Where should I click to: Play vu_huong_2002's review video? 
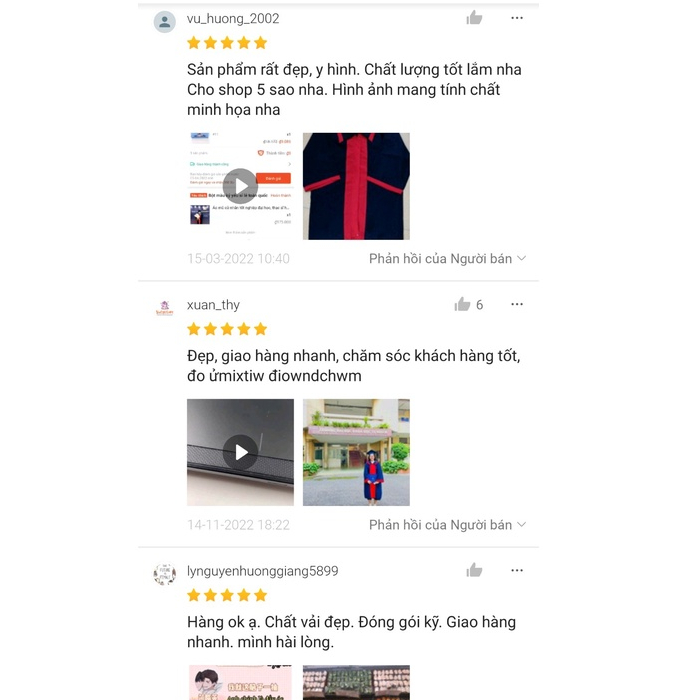(240, 186)
